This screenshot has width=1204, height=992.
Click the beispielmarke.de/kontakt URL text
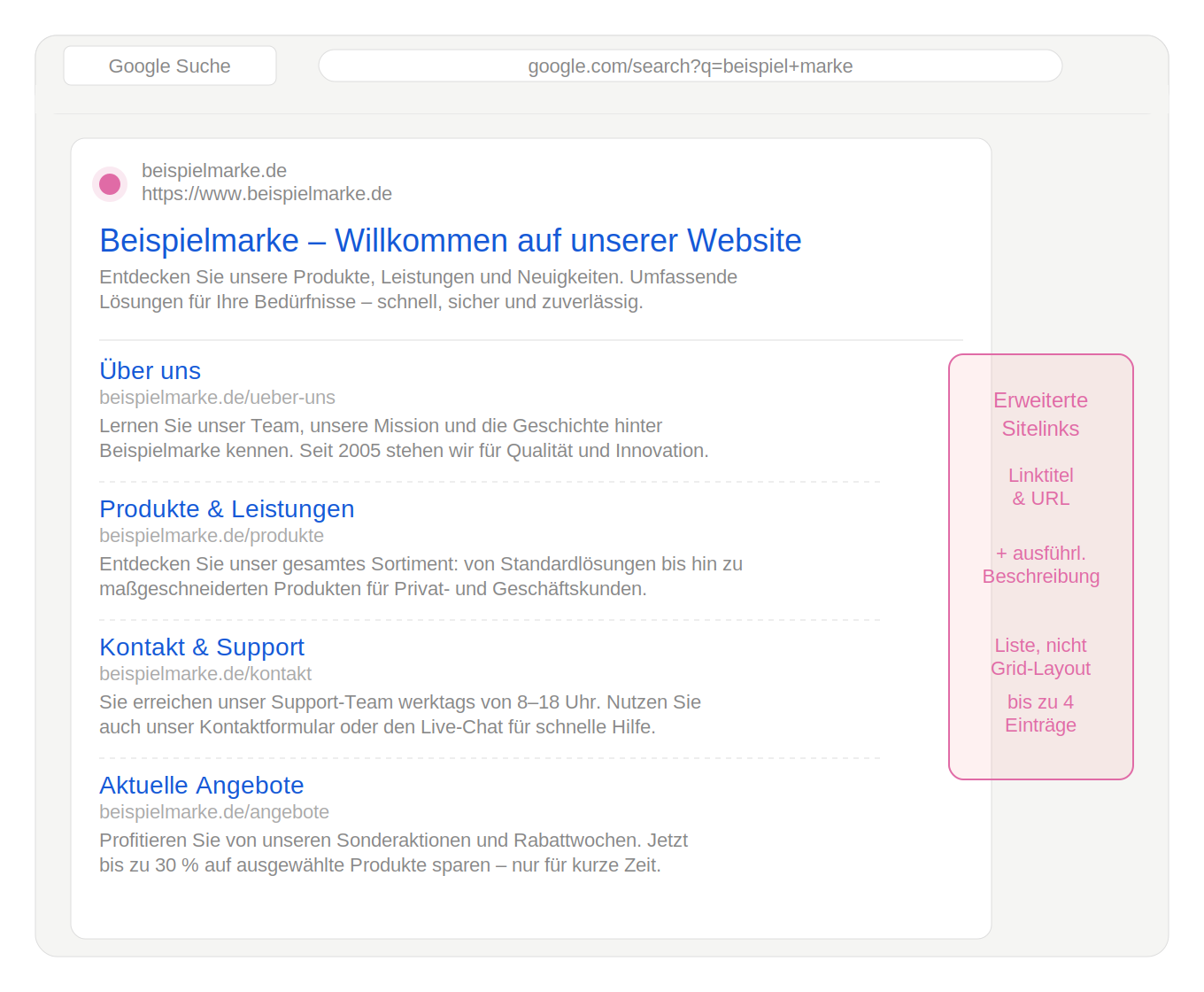(x=205, y=673)
